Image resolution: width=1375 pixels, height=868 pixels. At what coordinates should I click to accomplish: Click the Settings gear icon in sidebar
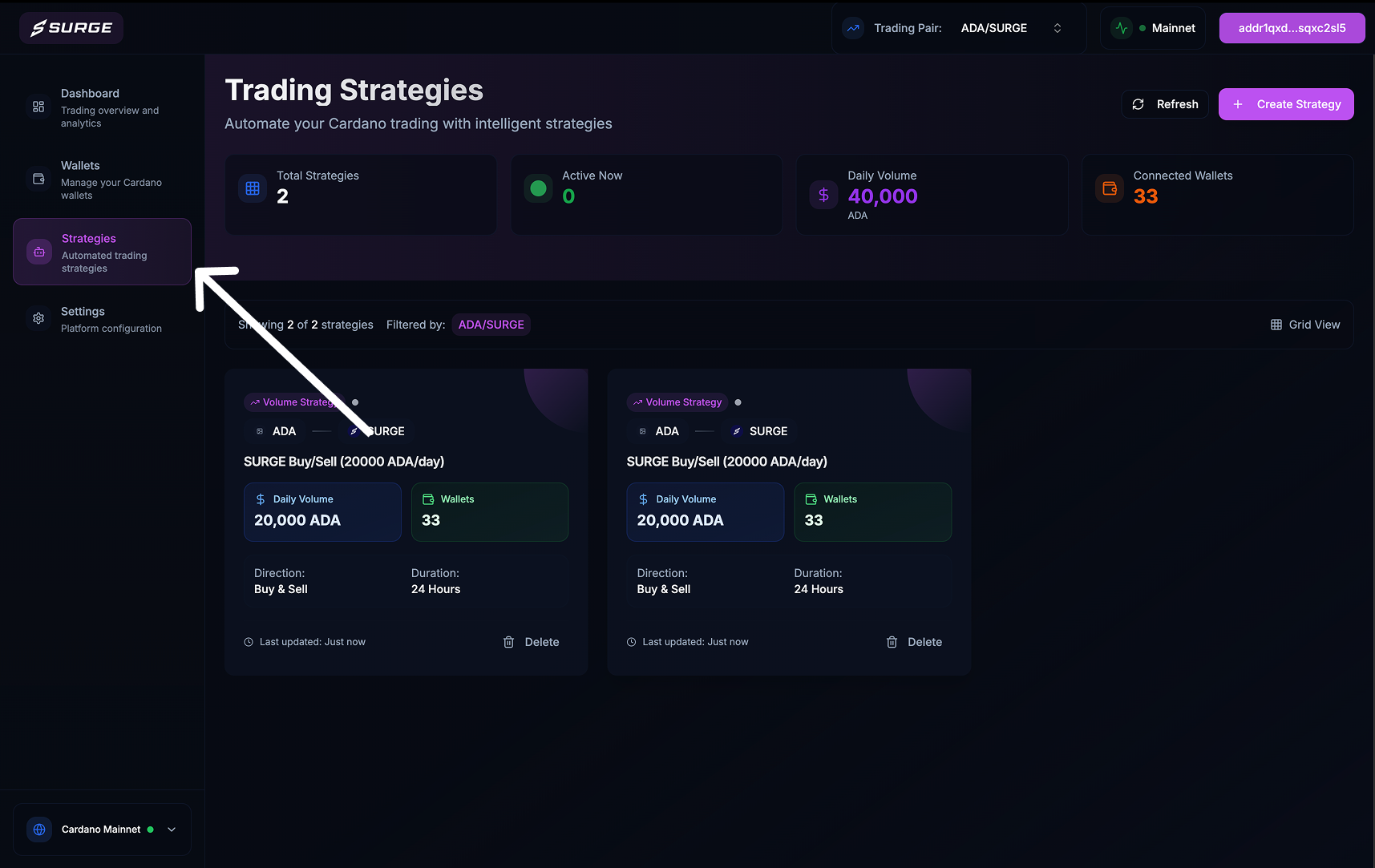coord(38,318)
